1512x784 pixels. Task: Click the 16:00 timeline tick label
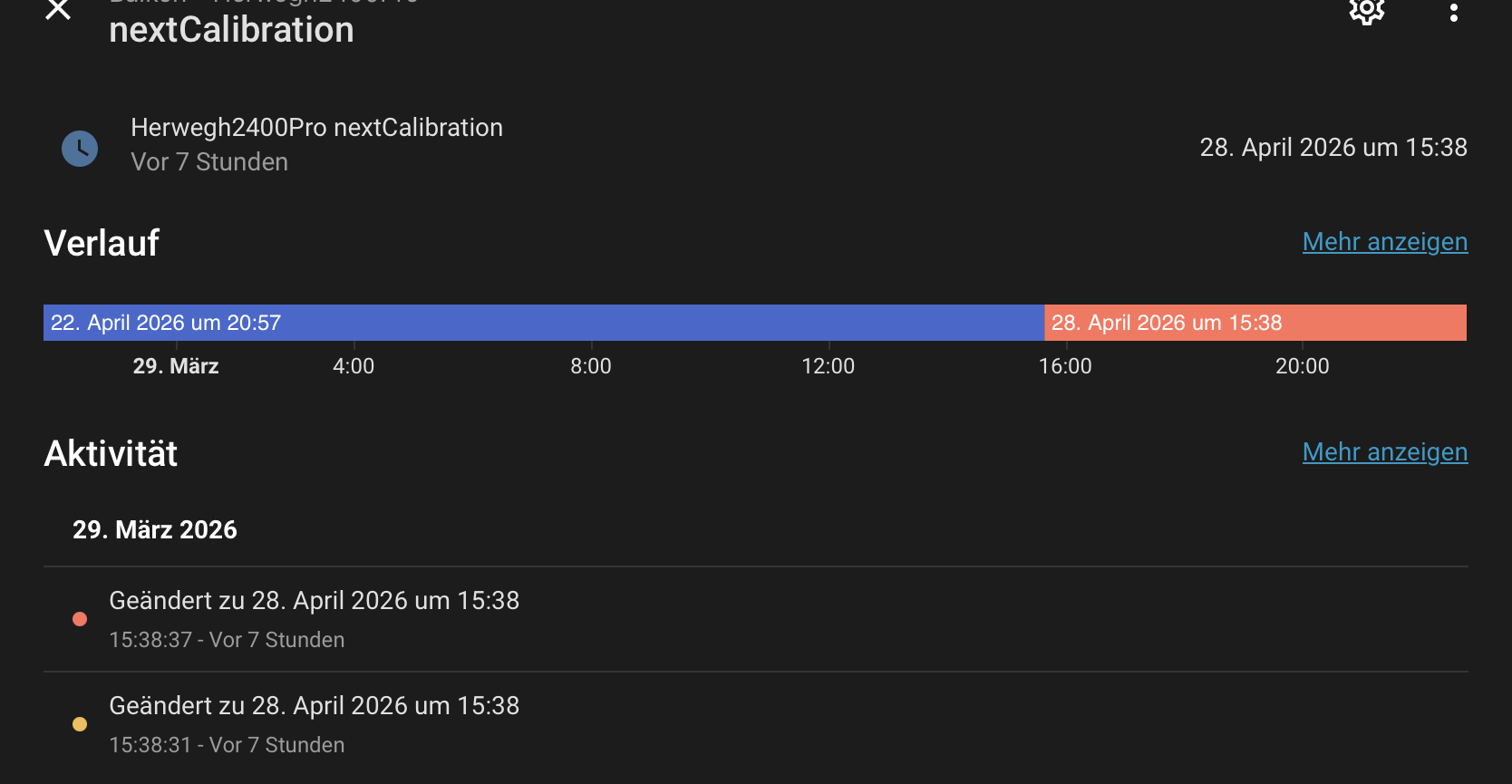pyautogui.click(x=1065, y=366)
